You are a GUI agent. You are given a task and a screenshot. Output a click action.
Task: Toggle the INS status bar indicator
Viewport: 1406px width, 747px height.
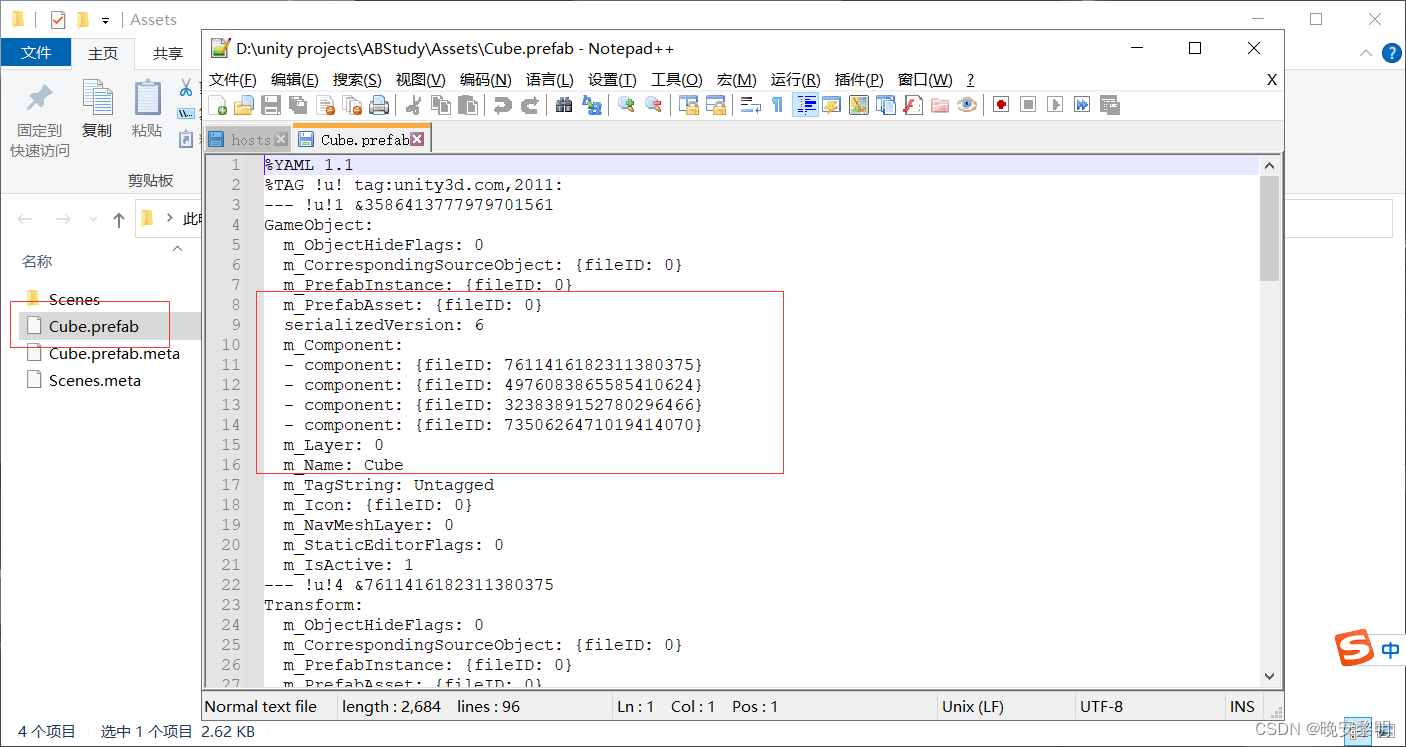point(1242,706)
